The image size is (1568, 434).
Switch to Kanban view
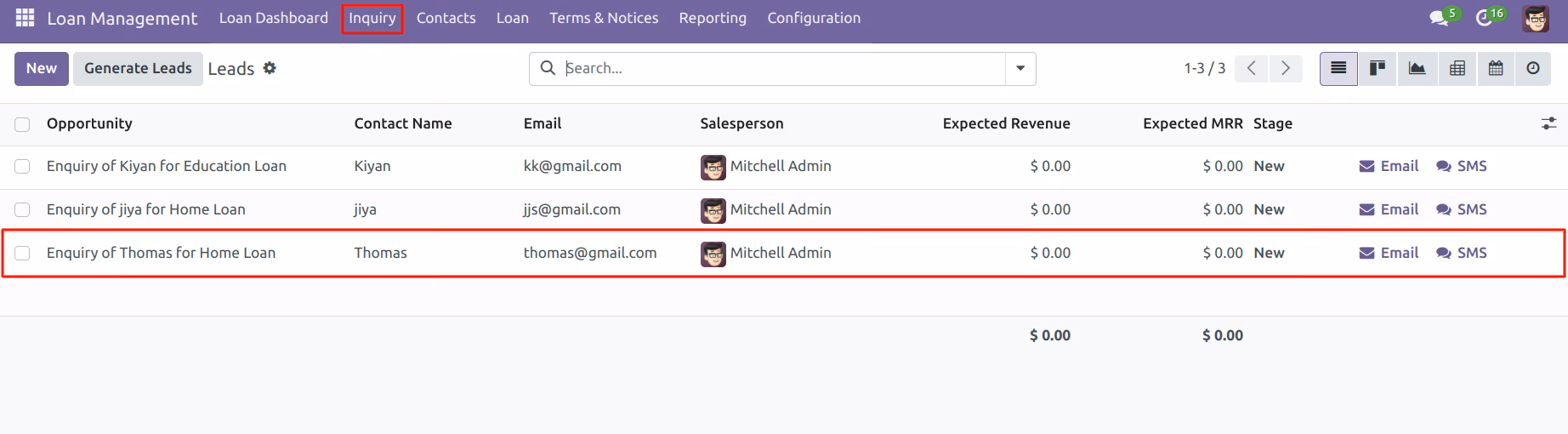coord(1378,68)
